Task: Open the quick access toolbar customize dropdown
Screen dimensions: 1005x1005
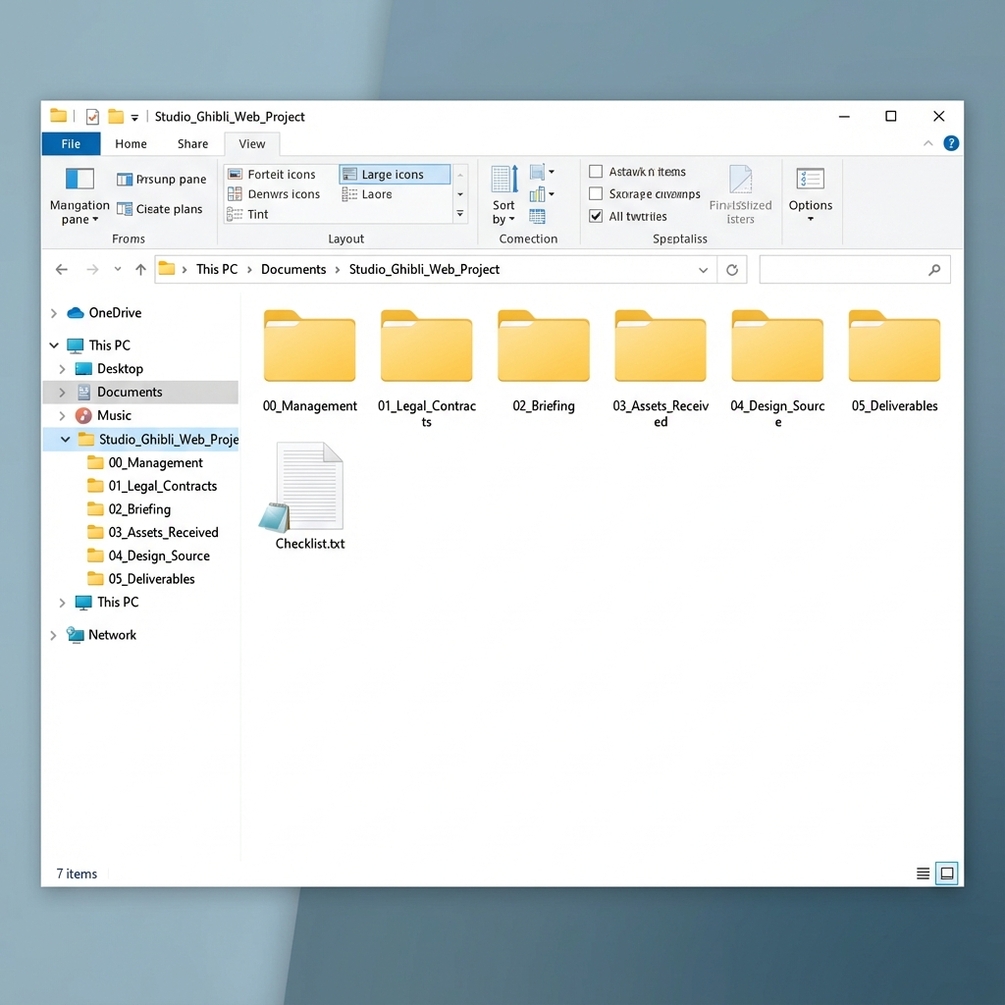Action: [x=135, y=117]
